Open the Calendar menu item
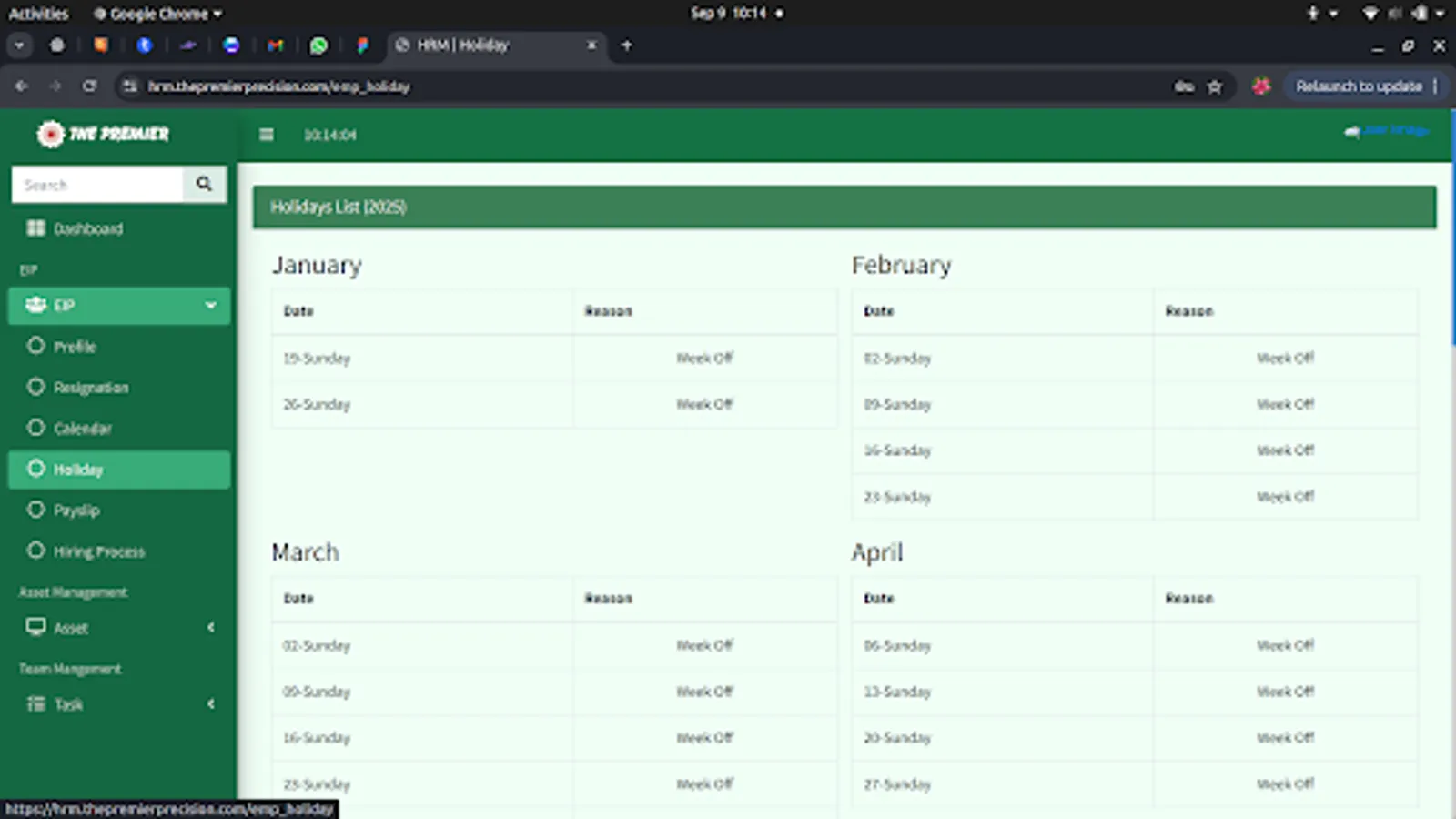 click(x=83, y=429)
